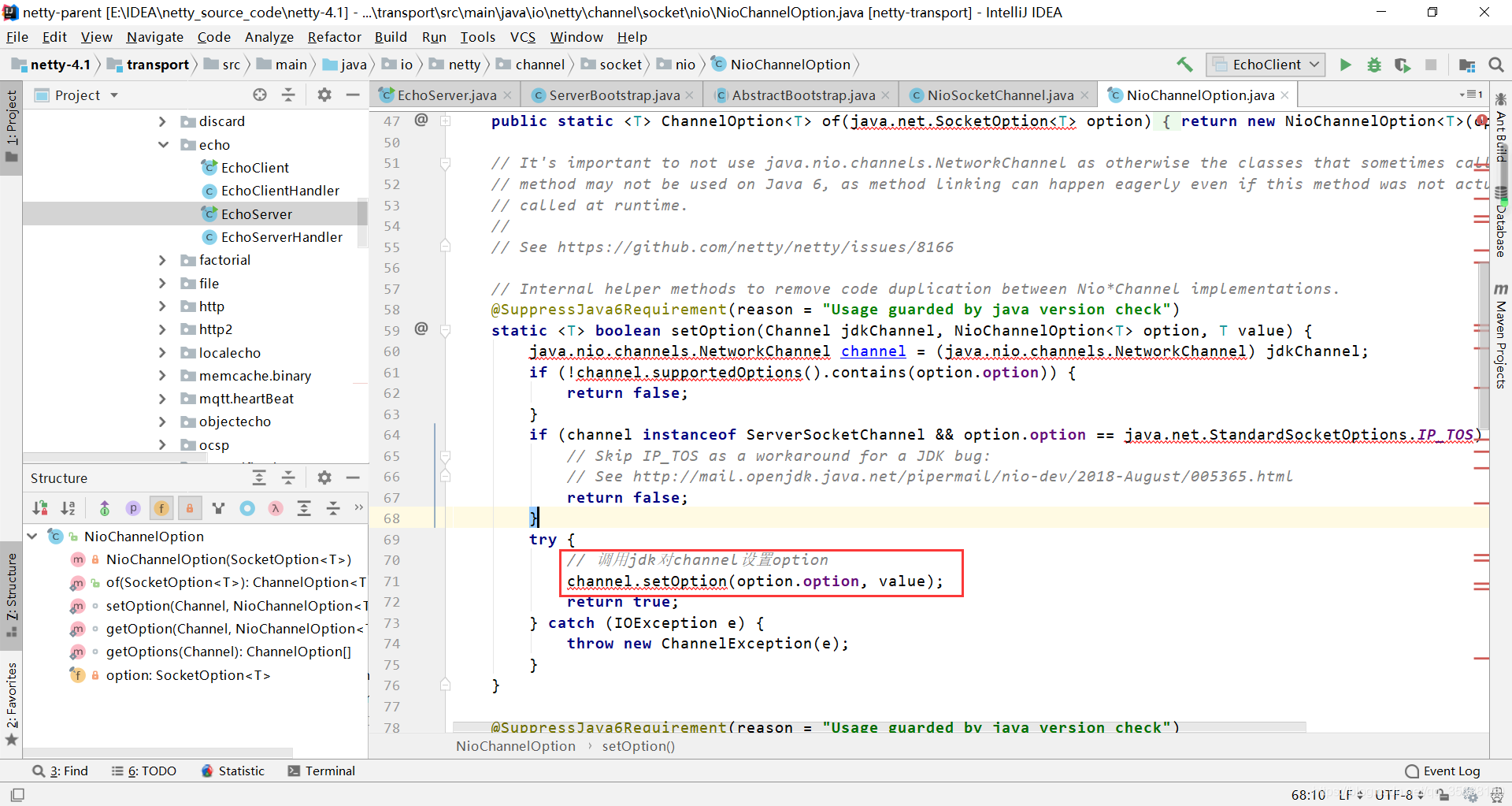
Task: Open the Event Log
Action: tap(1443, 771)
